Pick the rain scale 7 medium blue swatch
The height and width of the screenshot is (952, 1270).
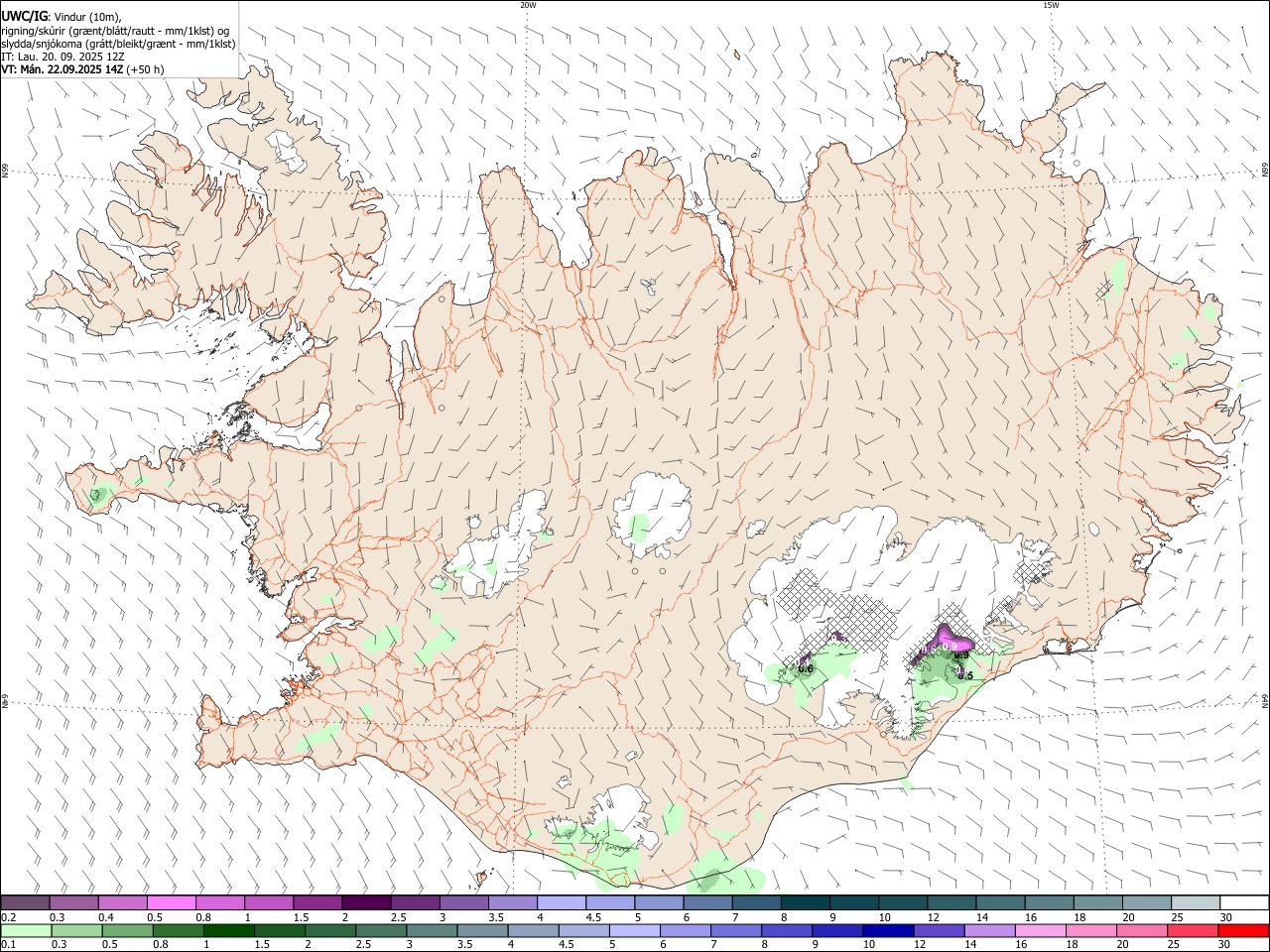point(736,930)
